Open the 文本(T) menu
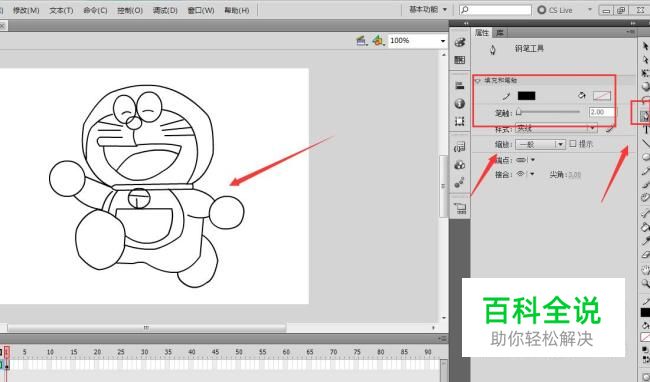650x382 pixels. tap(61, 10)
